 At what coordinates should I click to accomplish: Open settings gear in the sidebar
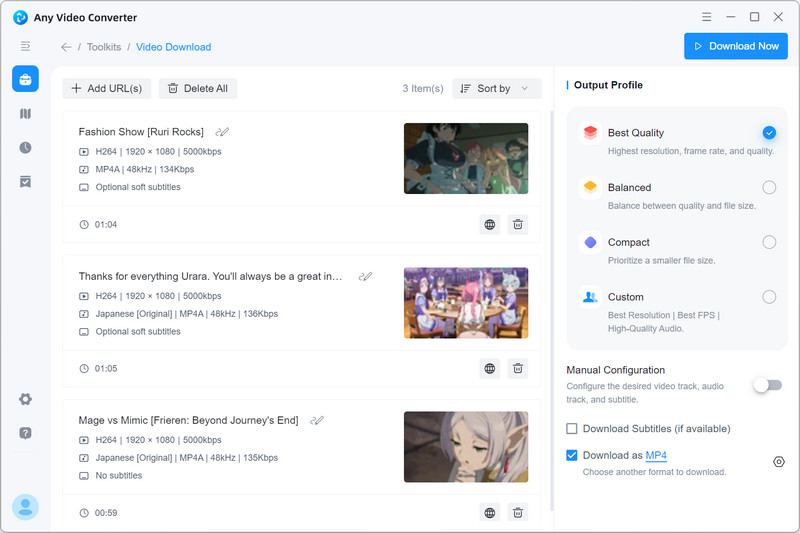click(x=25, y=399)
